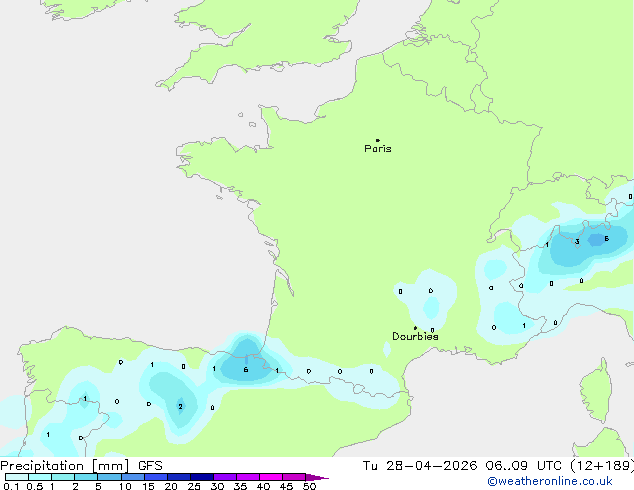Click the forecast date "Tu 28-04-2026" text
This screenshot has width=634, height=490.
(x=420, y=466)
